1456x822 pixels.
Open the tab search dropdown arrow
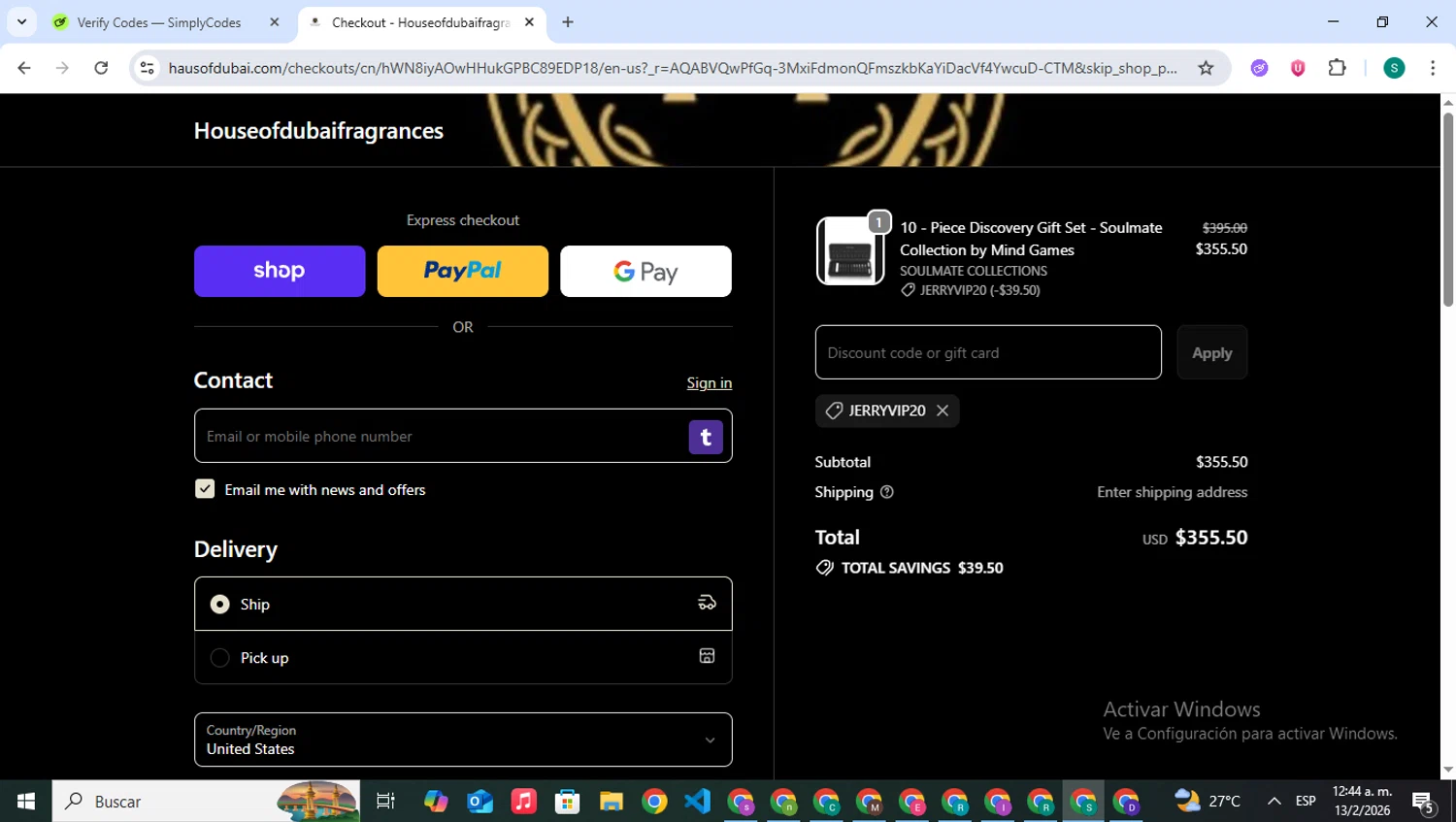pos(21,22)
